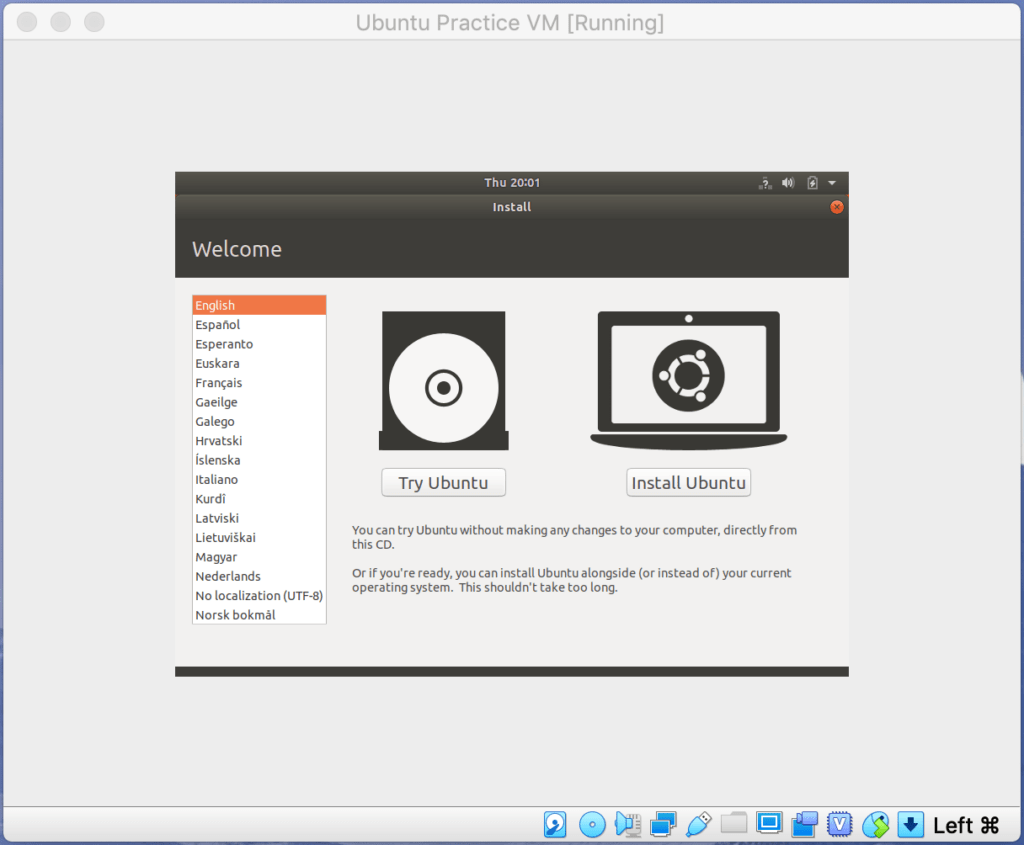The height and width of the screenshot is (845, 1024).
Task: Select Nederlands in the language list
Action: [259, 577]
